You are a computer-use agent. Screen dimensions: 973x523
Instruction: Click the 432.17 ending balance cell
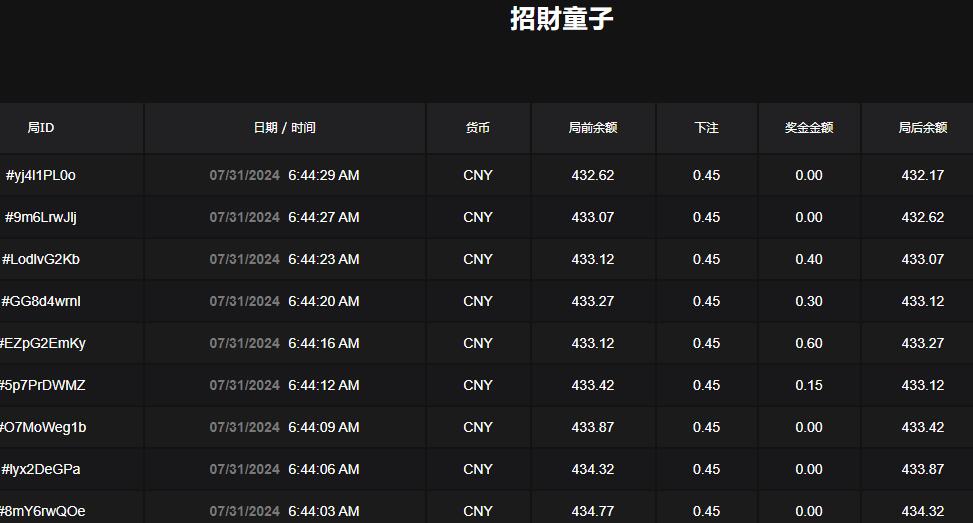(922, 175)
